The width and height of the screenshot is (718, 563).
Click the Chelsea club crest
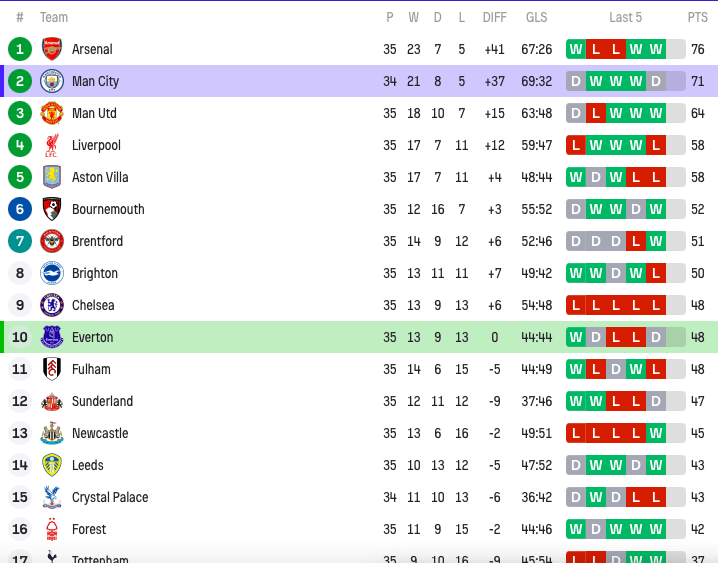click(x=52, y=305)
